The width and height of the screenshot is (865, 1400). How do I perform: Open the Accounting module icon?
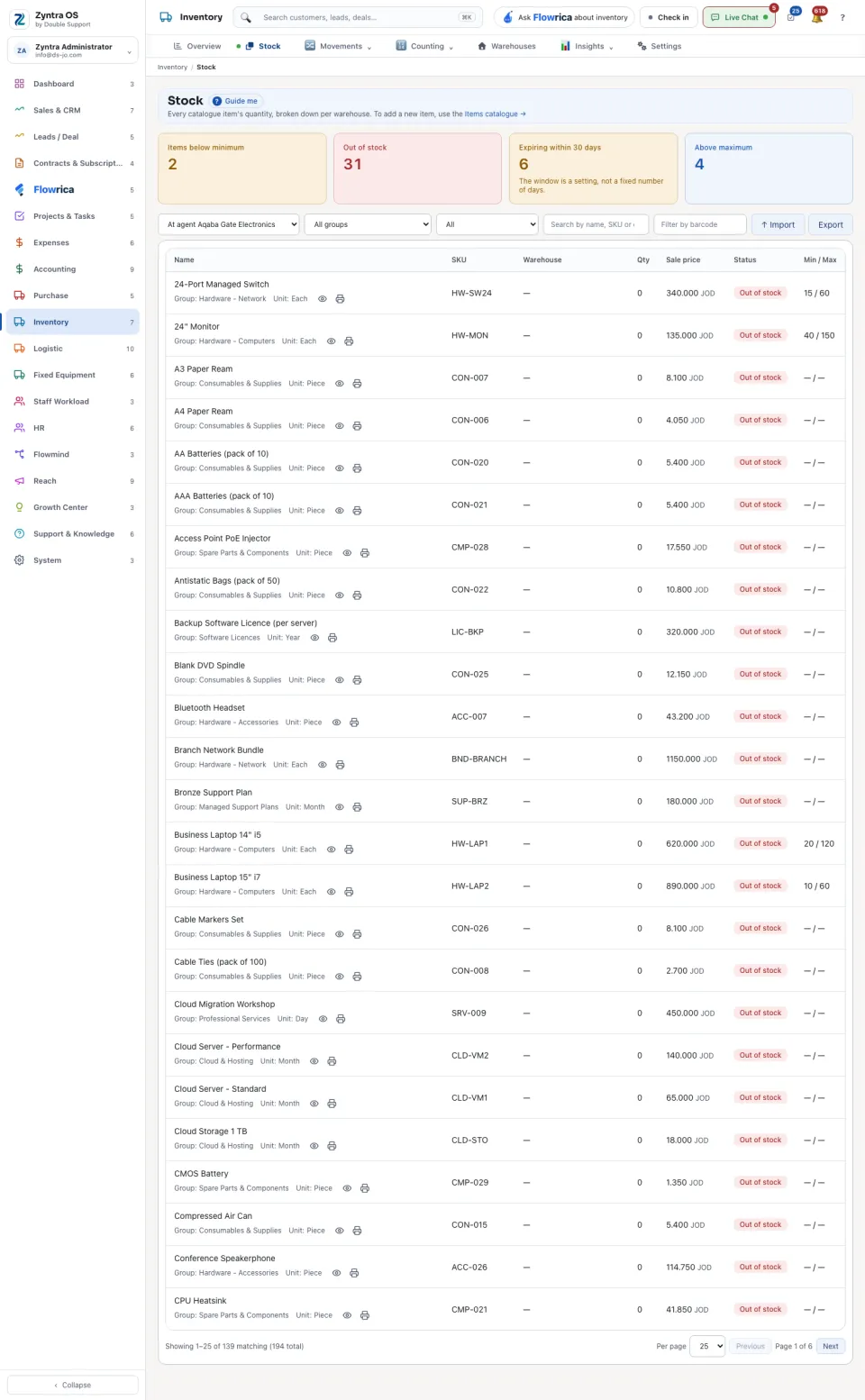tap(19, 269)
